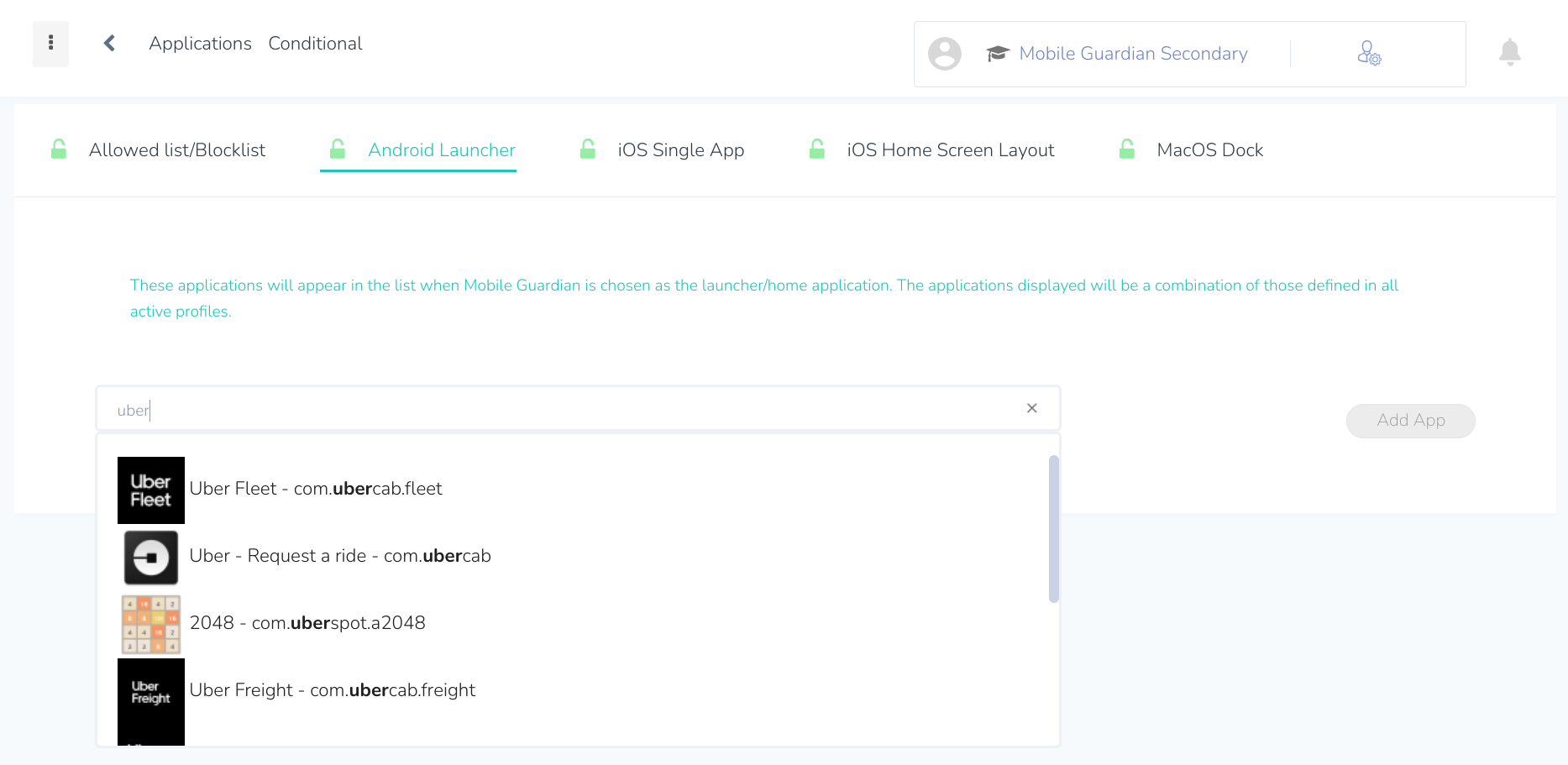Choose Uber - Request a ride result
Image resolution: width=1568 pixels, height=765 pixels.
coord(340,556)
